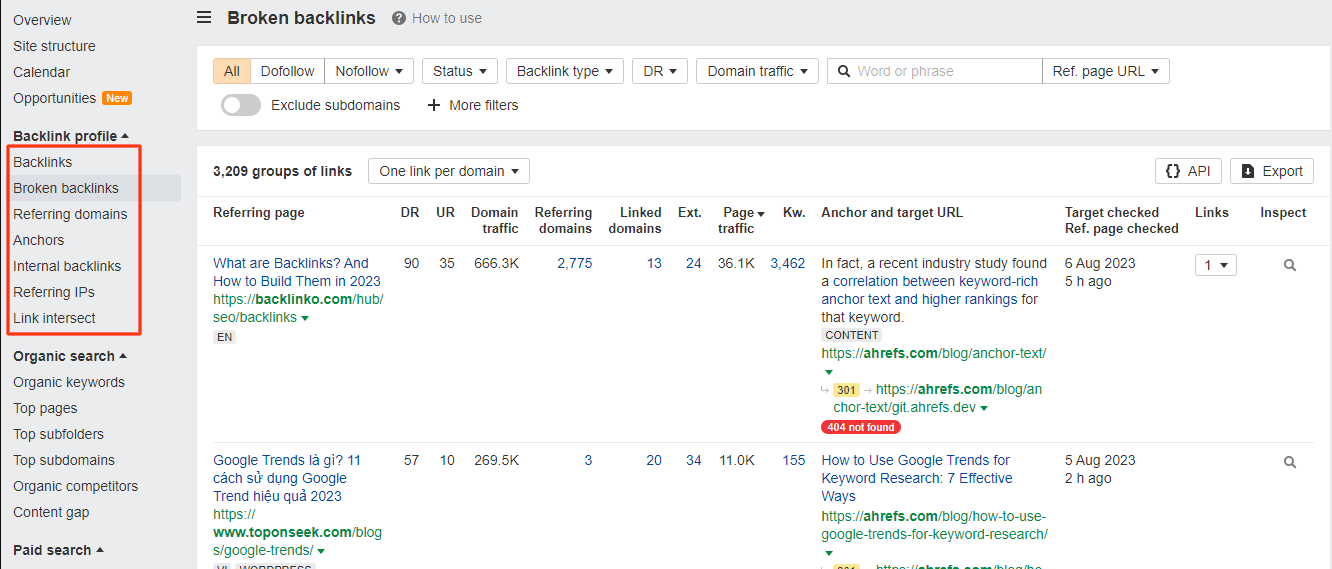1332x569 pixels.
Task: Open Top subfolders report
Action: (58, 434)
